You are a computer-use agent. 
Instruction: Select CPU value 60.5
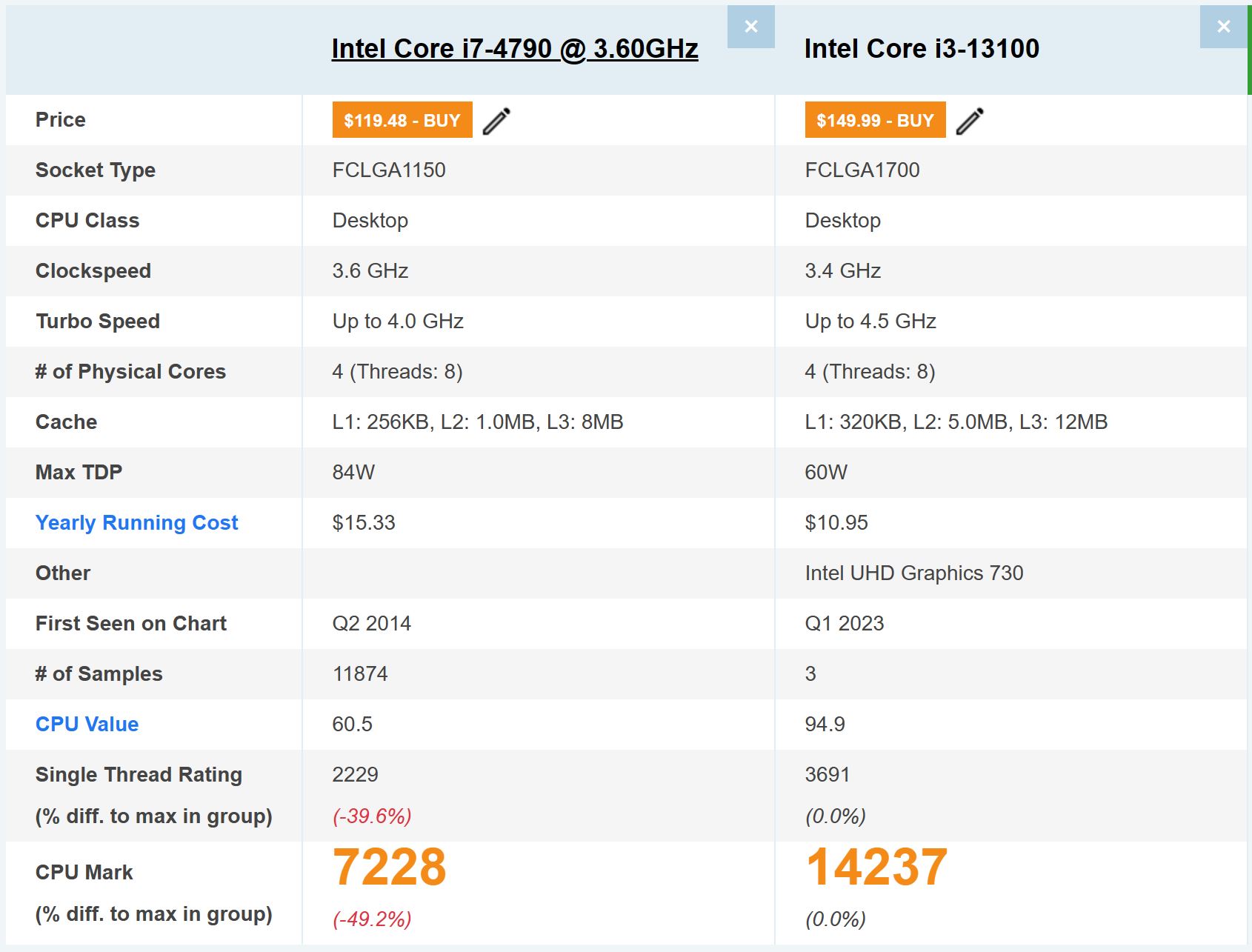coord(353,725)
